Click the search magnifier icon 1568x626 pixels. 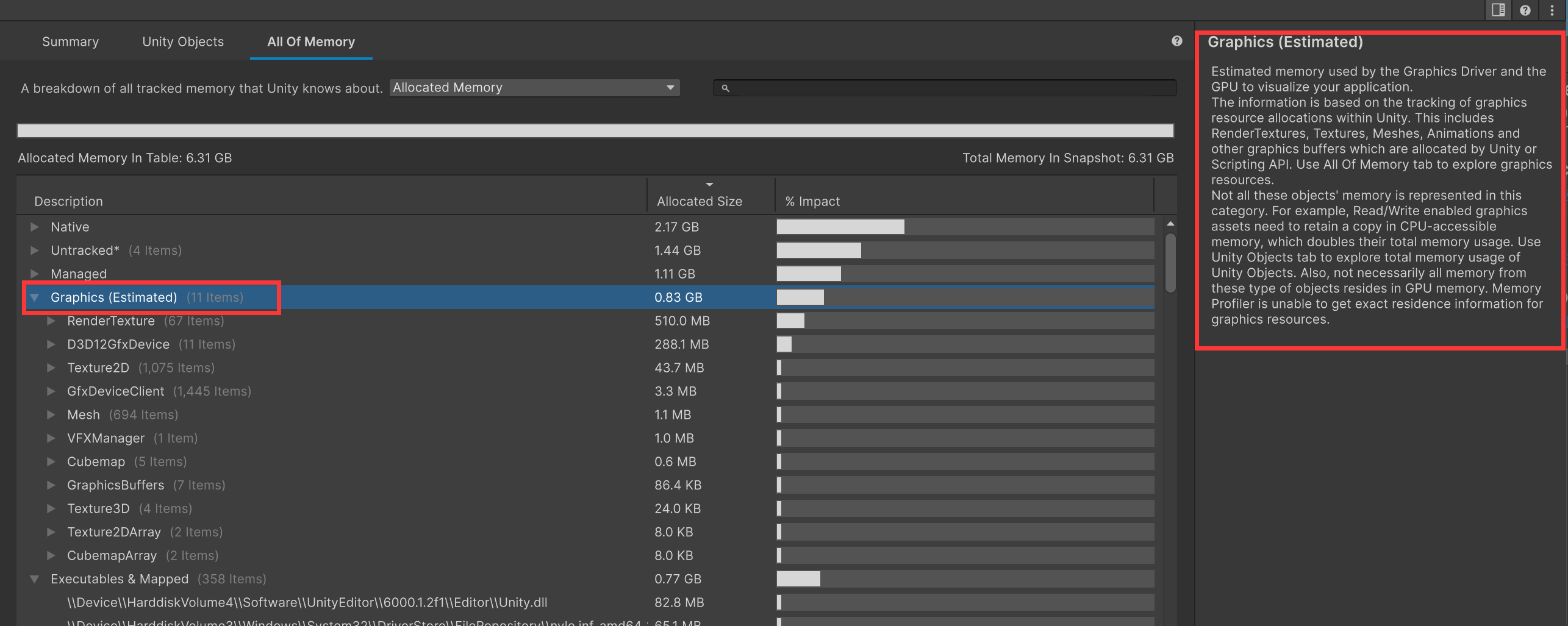pyautogui.click(x=725, y=88)
